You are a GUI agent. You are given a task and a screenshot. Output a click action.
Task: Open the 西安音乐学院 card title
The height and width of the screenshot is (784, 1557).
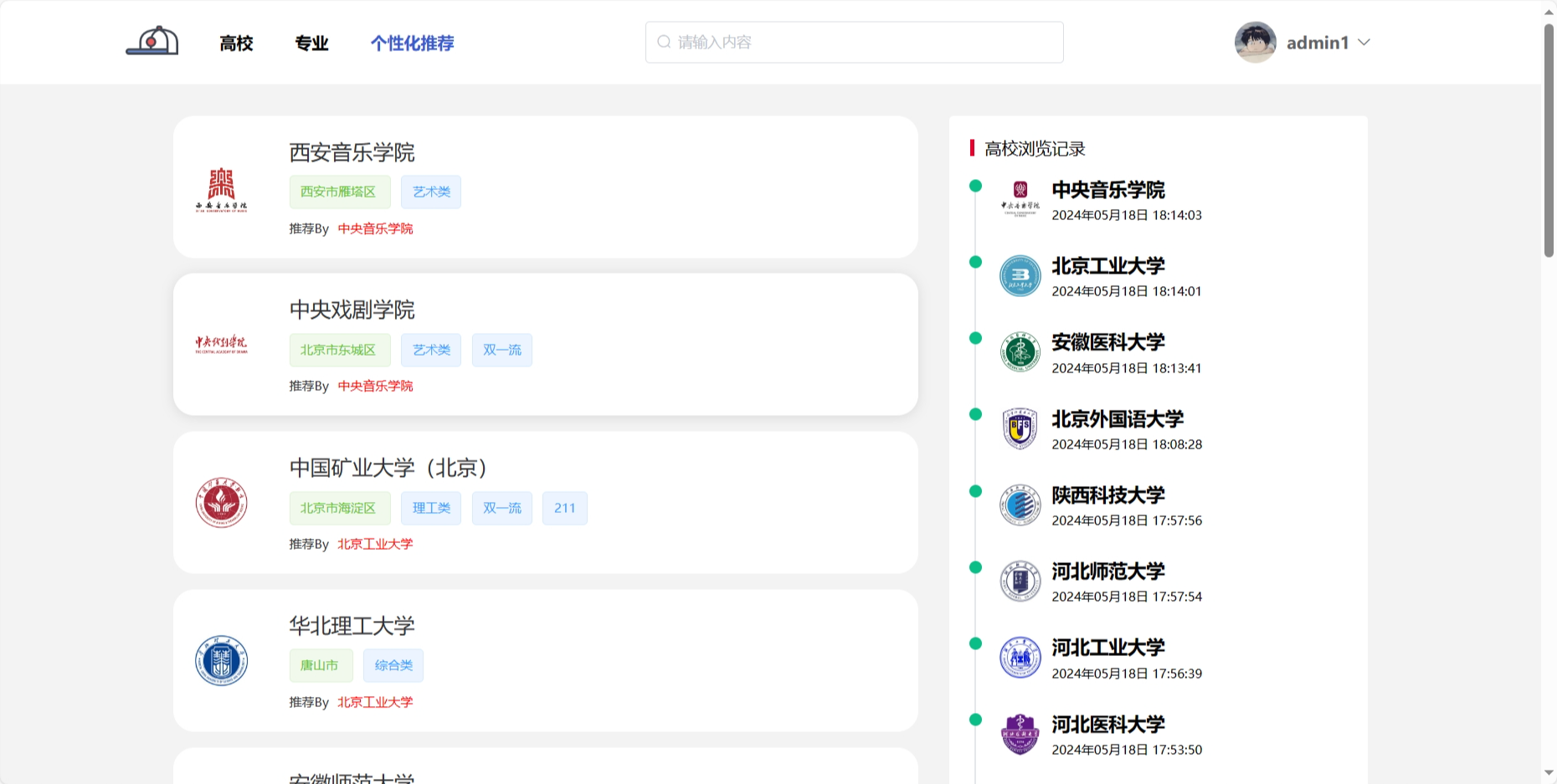pos(352,152)
